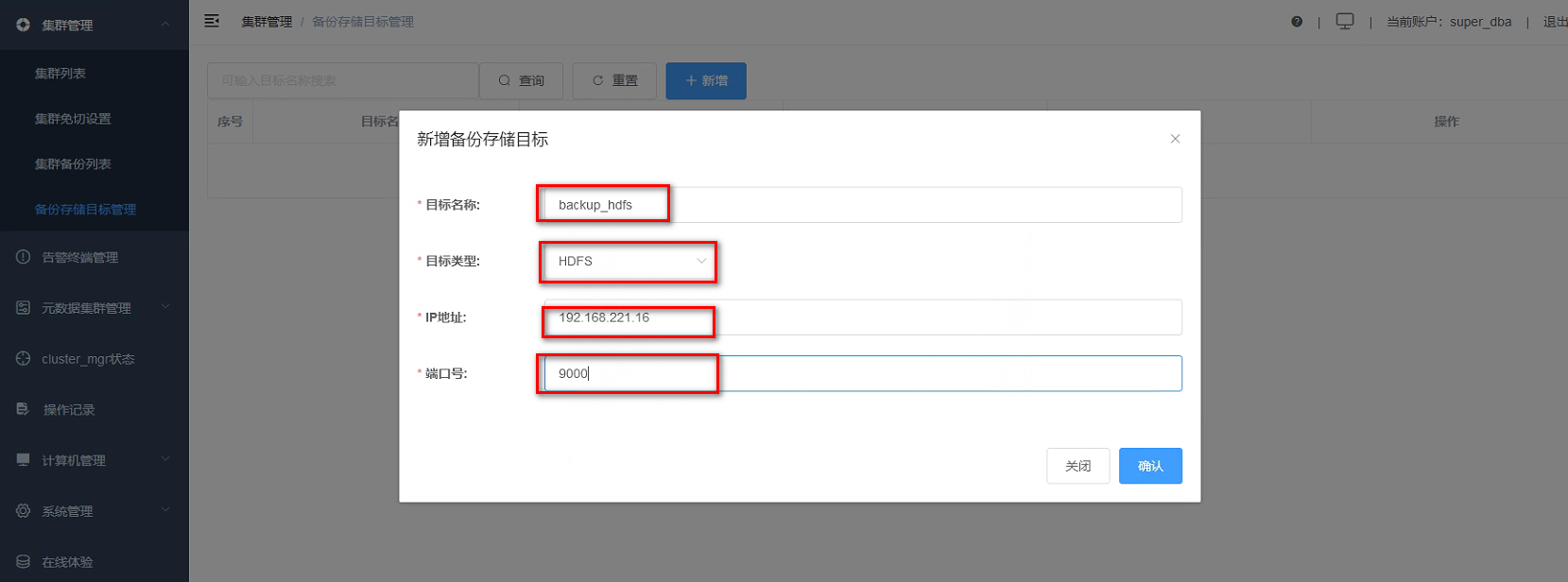
Task: Click the 集群管理 breadcrumb link
Action: coord(267,22)
